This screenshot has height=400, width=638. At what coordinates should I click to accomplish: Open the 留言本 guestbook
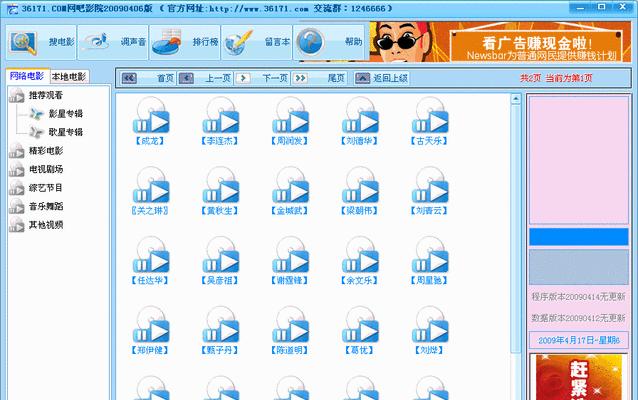(x=257, y=42)
